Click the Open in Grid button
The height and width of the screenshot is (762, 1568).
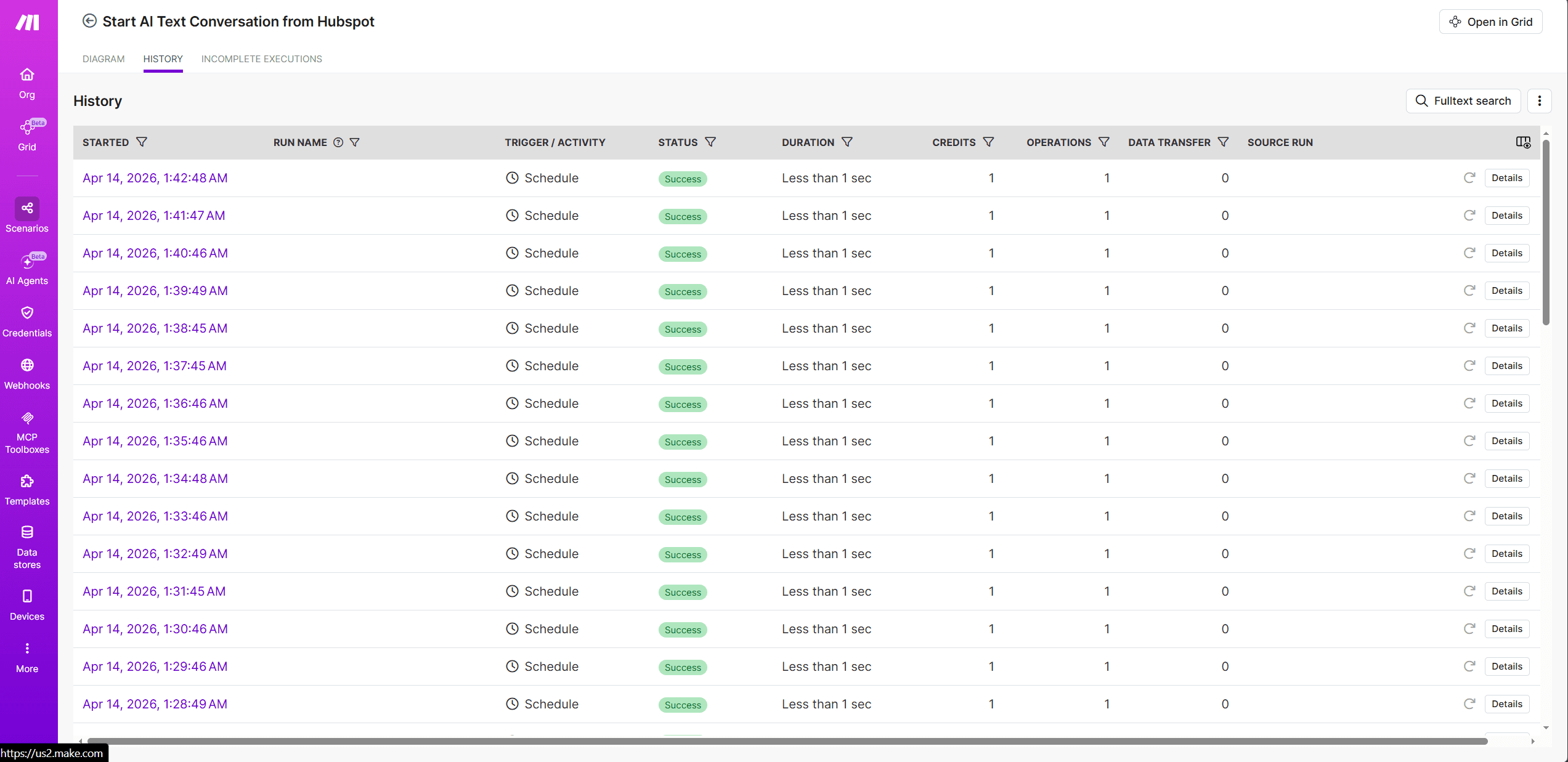1490,22
